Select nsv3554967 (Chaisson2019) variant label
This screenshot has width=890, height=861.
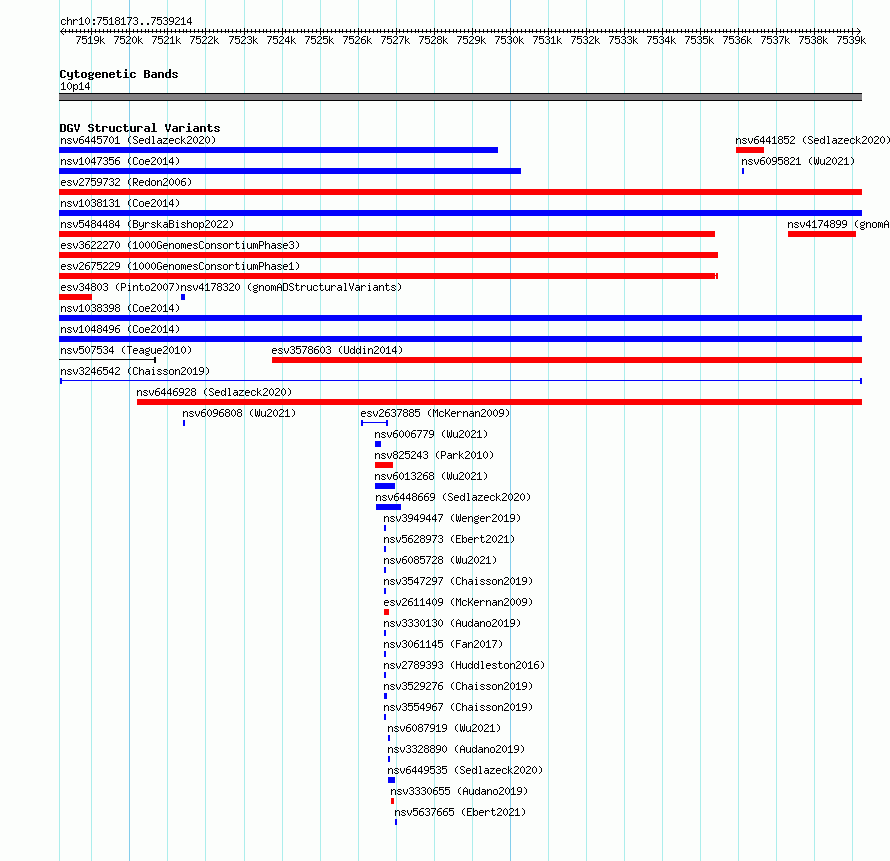(x=458, y=707)
